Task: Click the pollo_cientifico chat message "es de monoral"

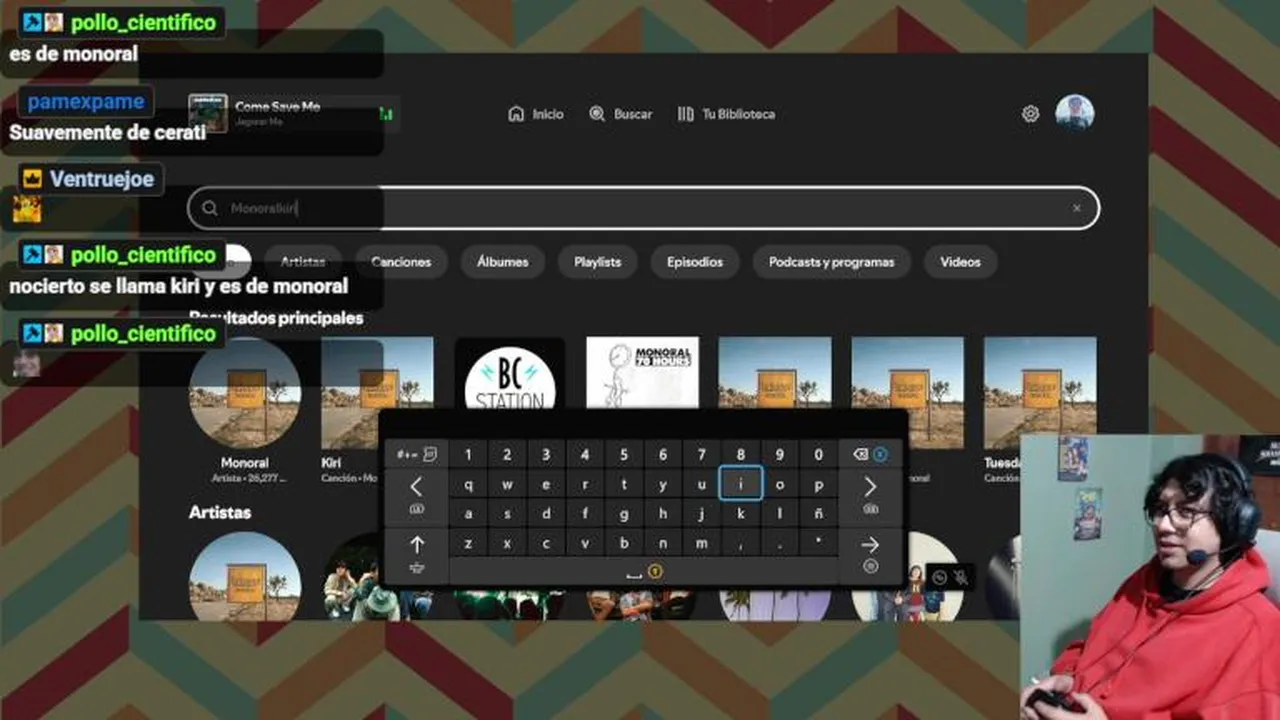Action: pos(74,54)
